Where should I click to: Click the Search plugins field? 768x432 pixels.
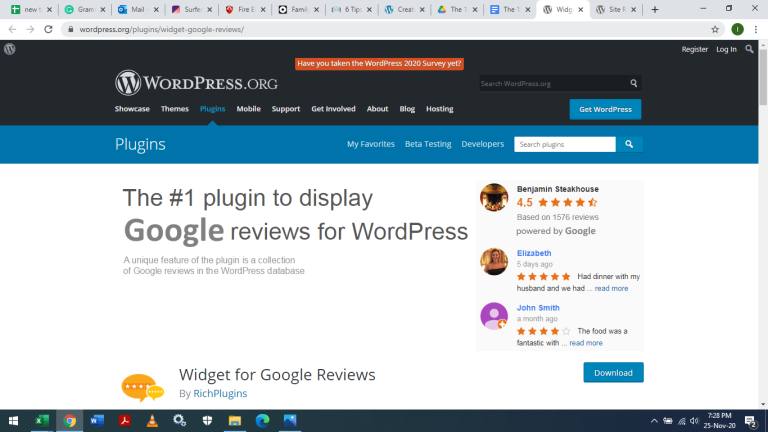pyautogui.click(x=565, y=144)
